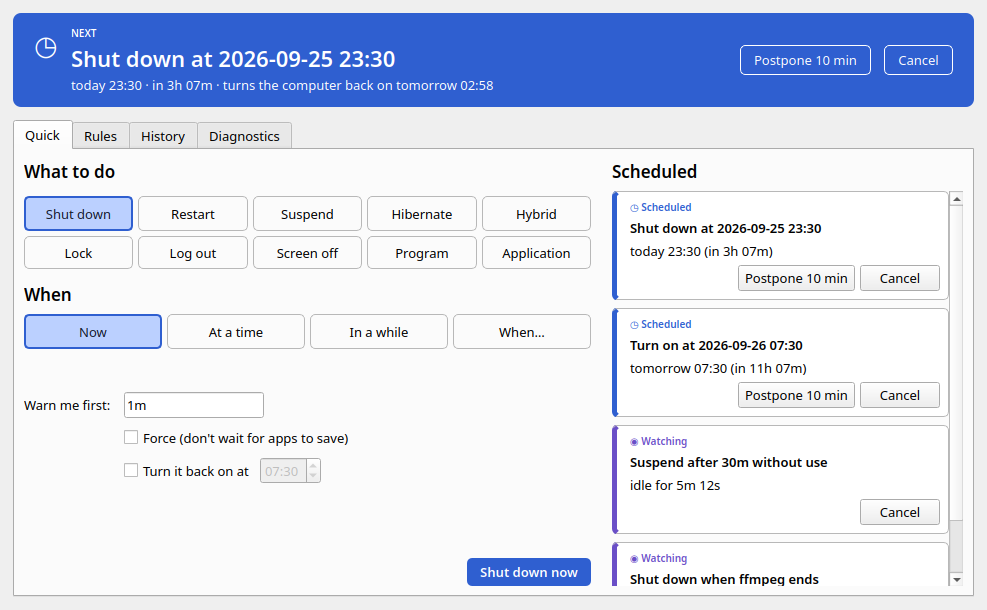987x610 pixels.
Task: Pick the Application action
Action: [536, 253]
